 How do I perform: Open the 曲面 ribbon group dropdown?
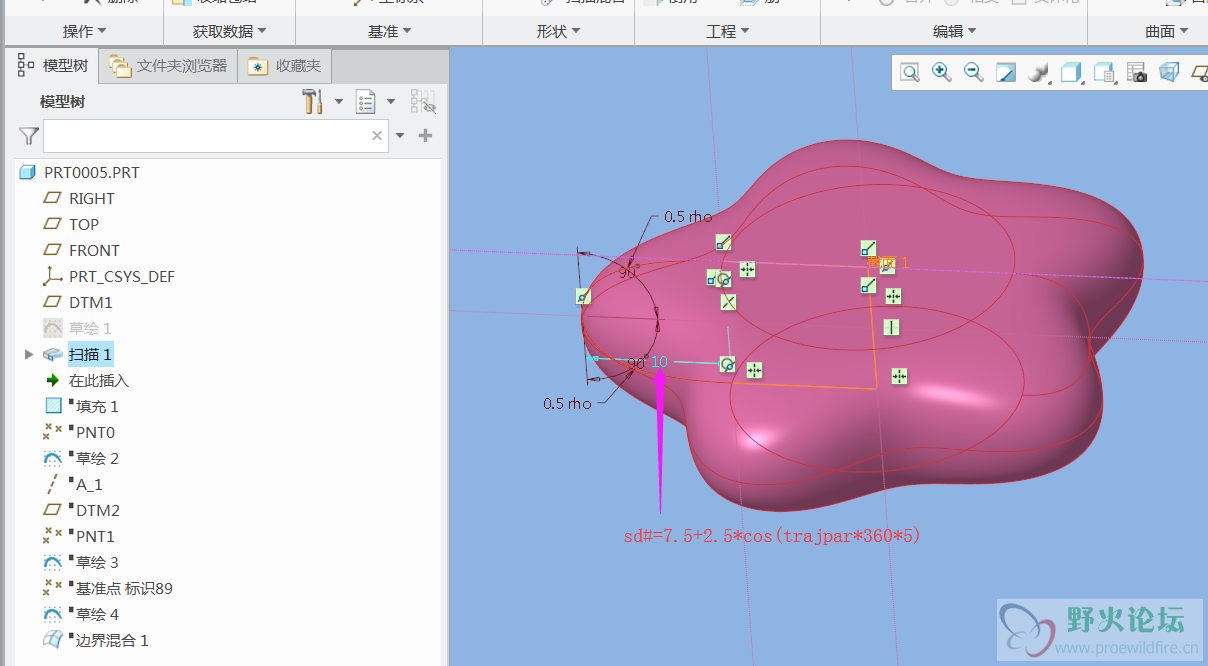pyautogui.click(x=1166, y=31)
